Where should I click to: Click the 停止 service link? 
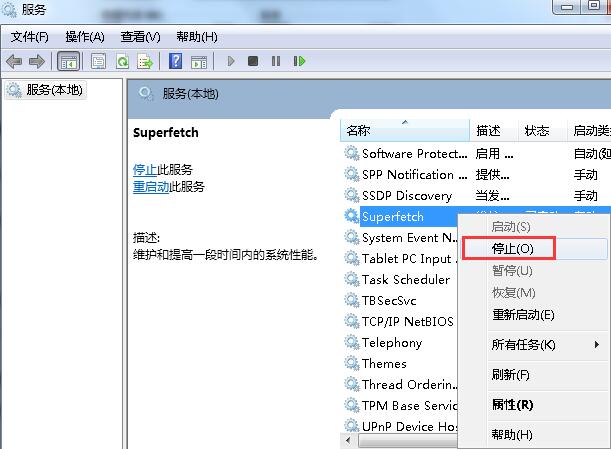tap(145, 170)
